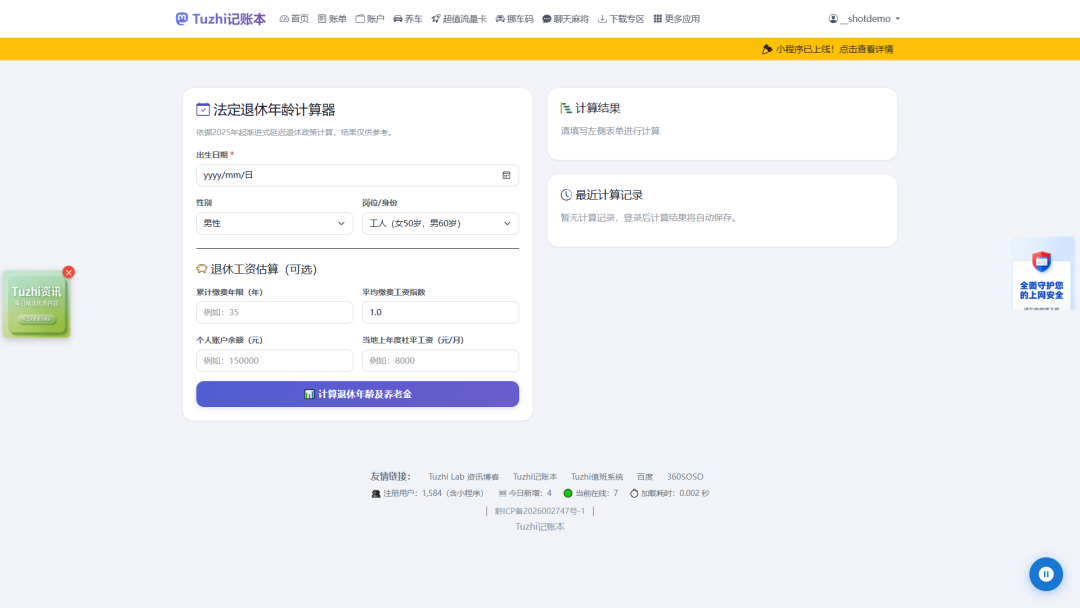This screenshot has width=1080, height=608.
Task: Click the announcement megaphone icon
Action: pos(767,49)
